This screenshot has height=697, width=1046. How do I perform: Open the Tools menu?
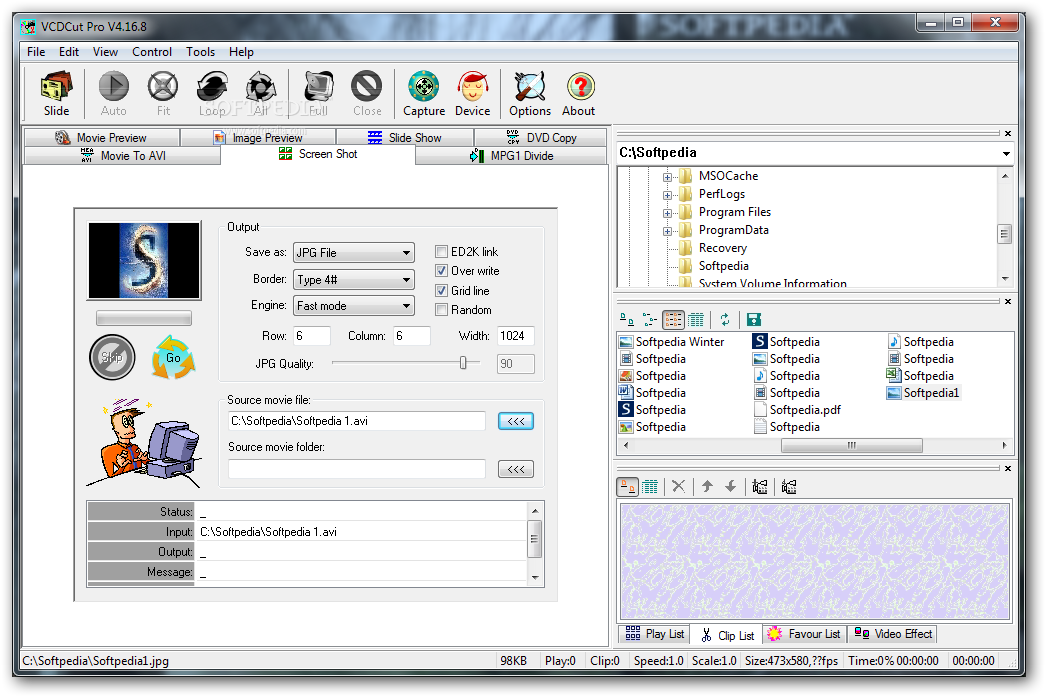point(200,51)
